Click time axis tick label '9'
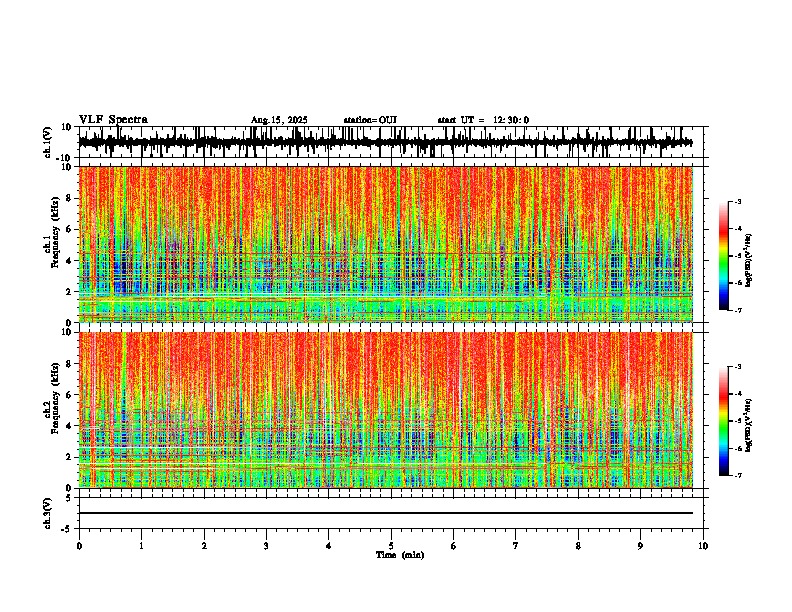Image resolution: width=792 pixels, height=612 pixels. click(640, 546)
